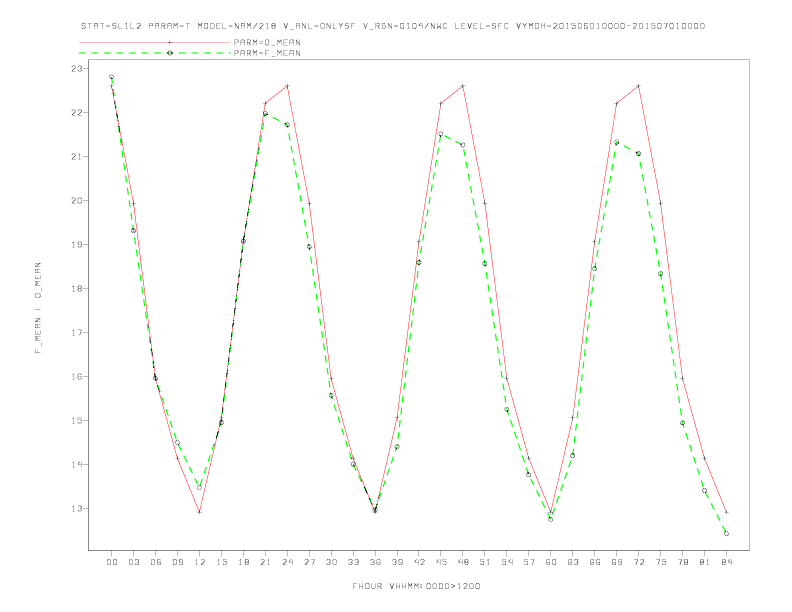Click the y-axis tick label 17

pos(78,332)
